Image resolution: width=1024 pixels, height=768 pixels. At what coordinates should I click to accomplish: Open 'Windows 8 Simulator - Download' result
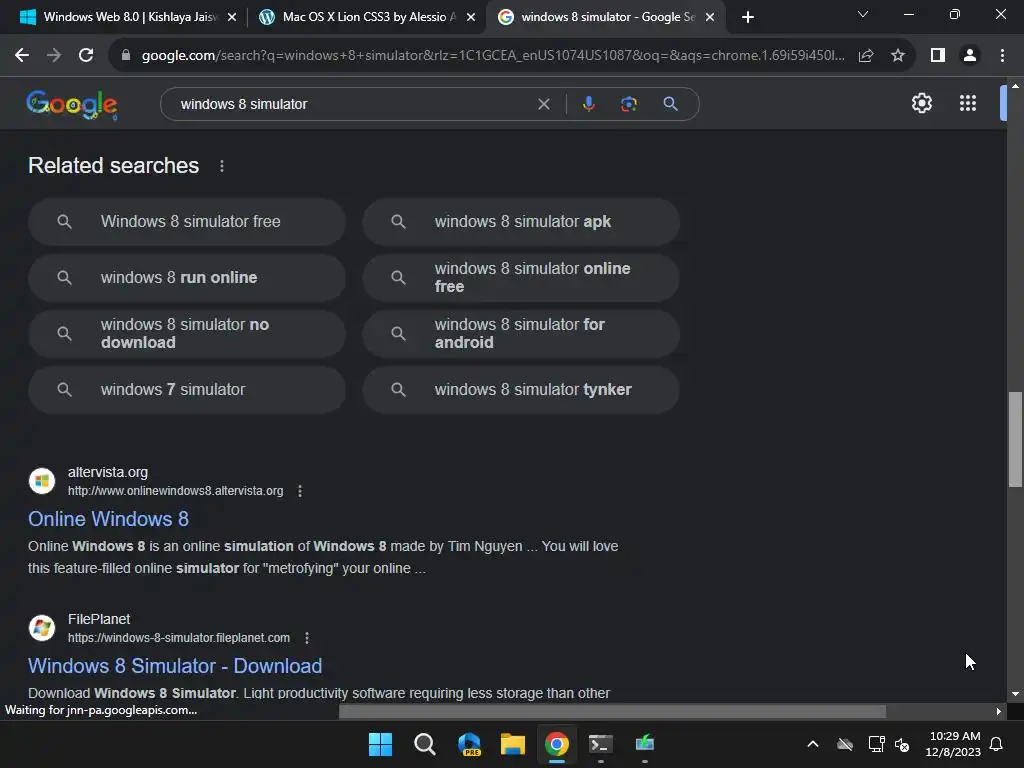tap(175, 666)
